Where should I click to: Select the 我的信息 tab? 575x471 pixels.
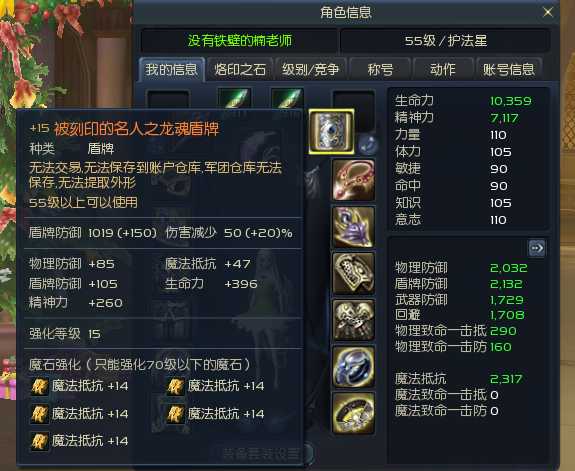[172, 69]
